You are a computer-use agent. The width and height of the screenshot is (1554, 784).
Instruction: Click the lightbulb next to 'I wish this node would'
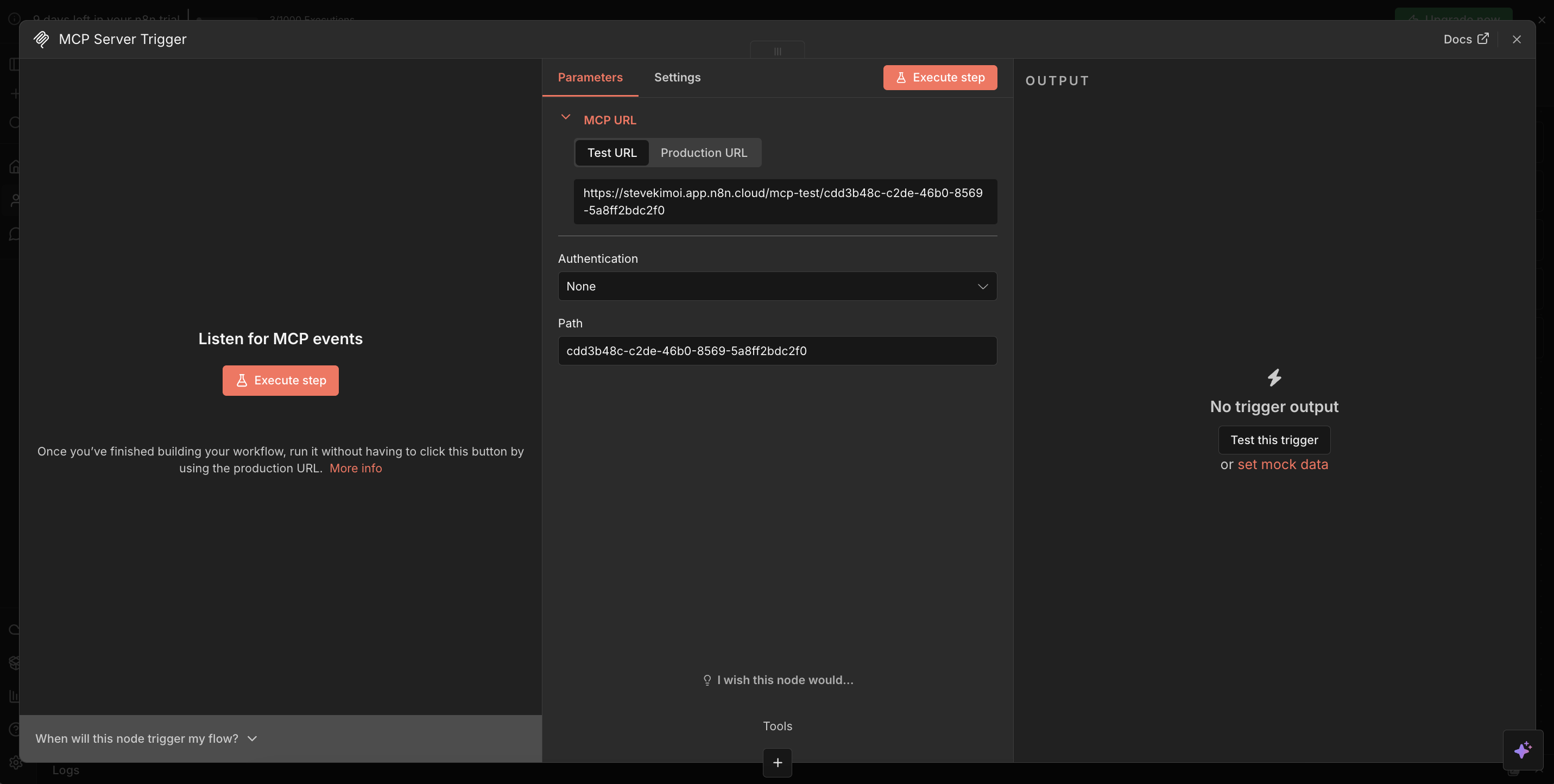tap(706, 680)
